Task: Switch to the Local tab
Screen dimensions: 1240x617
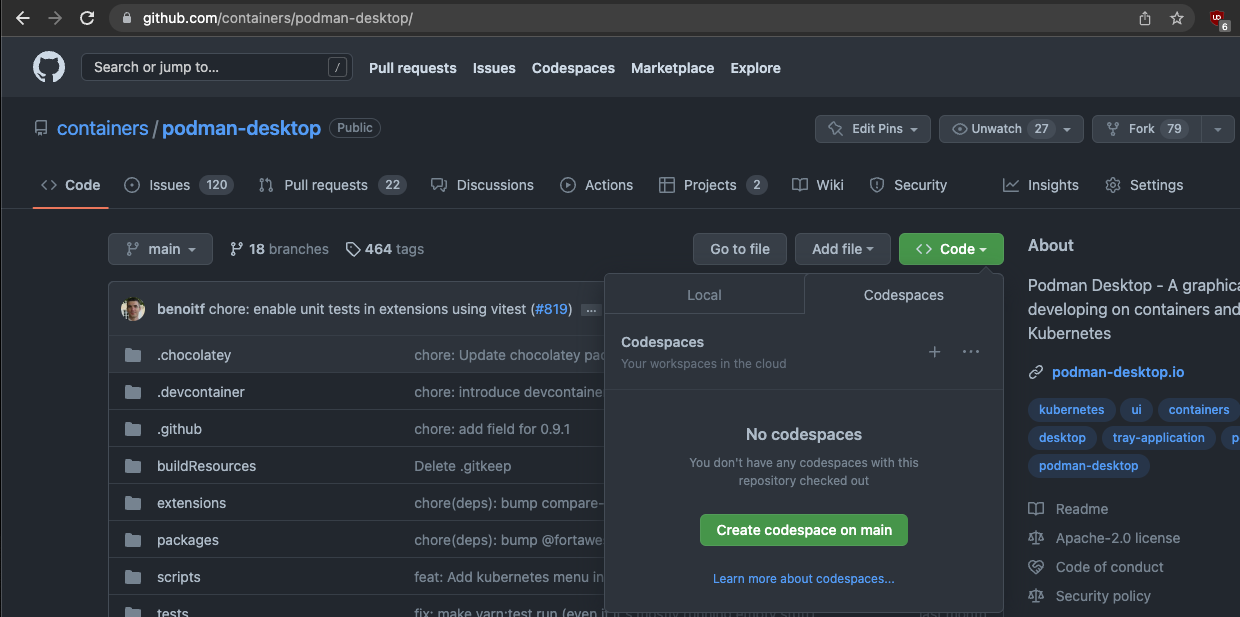Action: pyautogui.click(x=704, y=295)
